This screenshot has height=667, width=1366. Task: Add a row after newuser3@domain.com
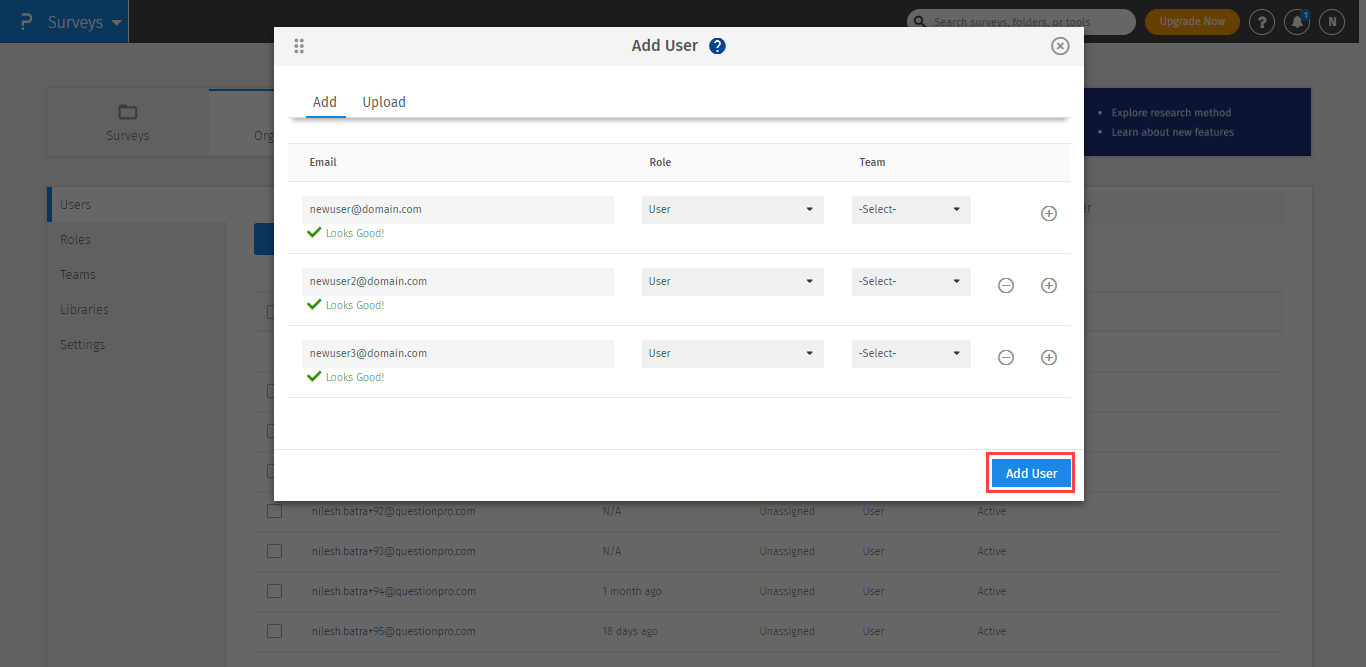1049,357
